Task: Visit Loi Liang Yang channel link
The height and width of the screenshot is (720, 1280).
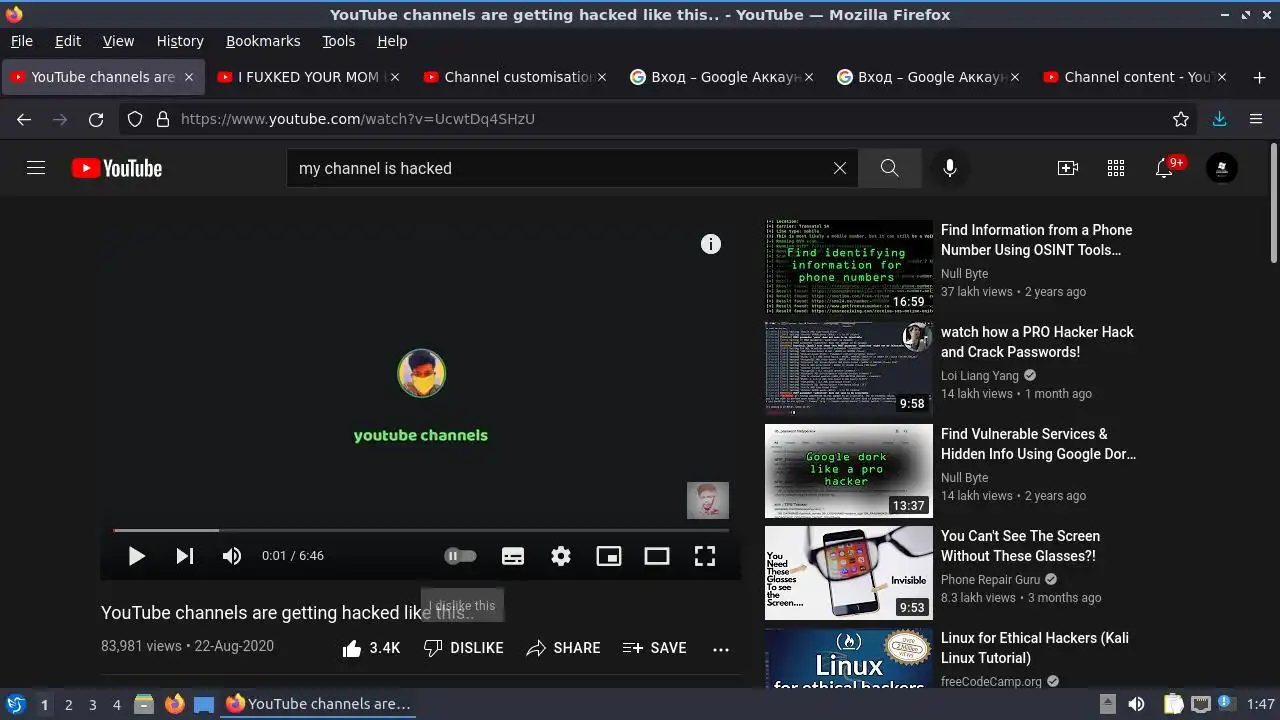Action: click(980, 376)
